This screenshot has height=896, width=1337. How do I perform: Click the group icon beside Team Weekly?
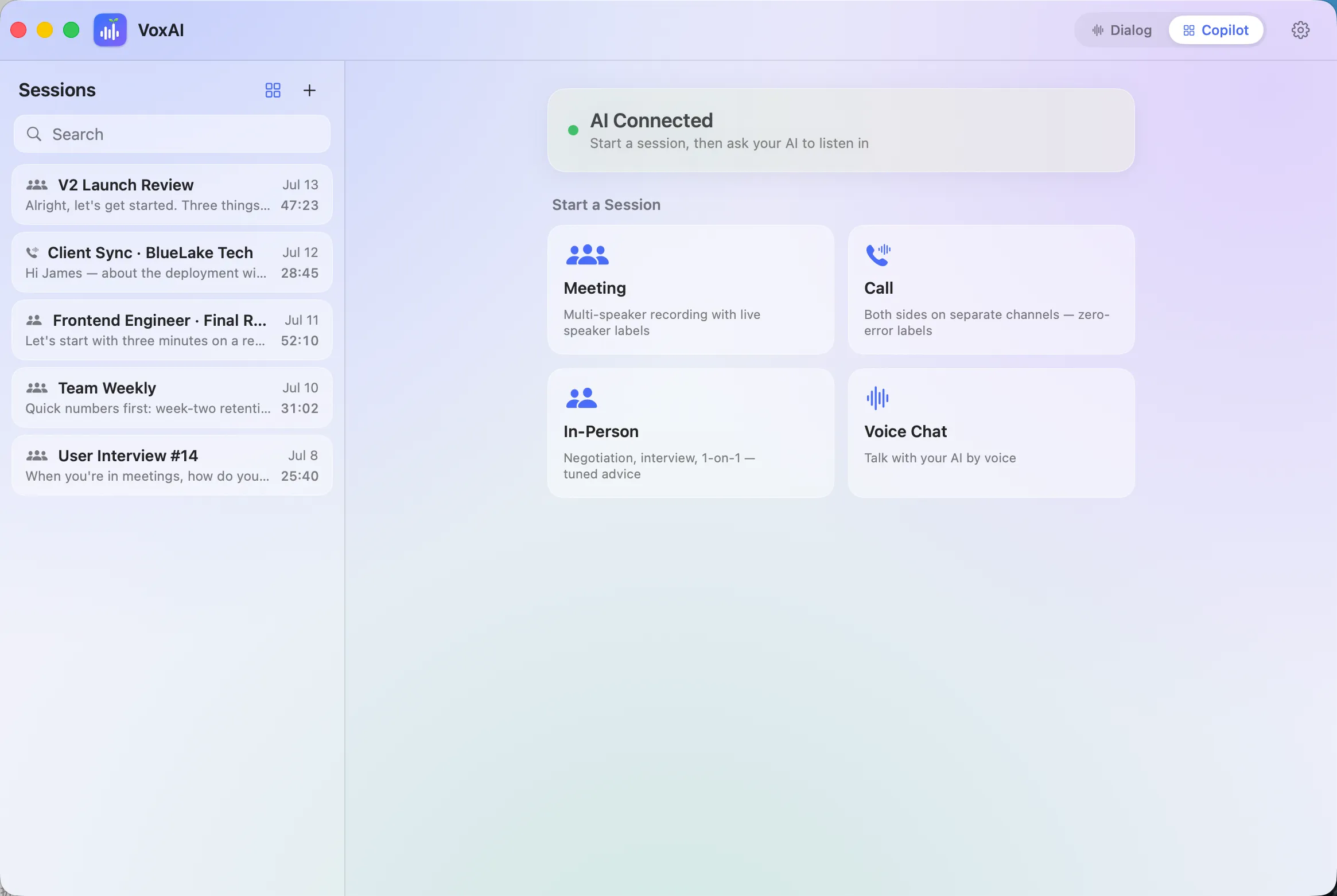37,388
